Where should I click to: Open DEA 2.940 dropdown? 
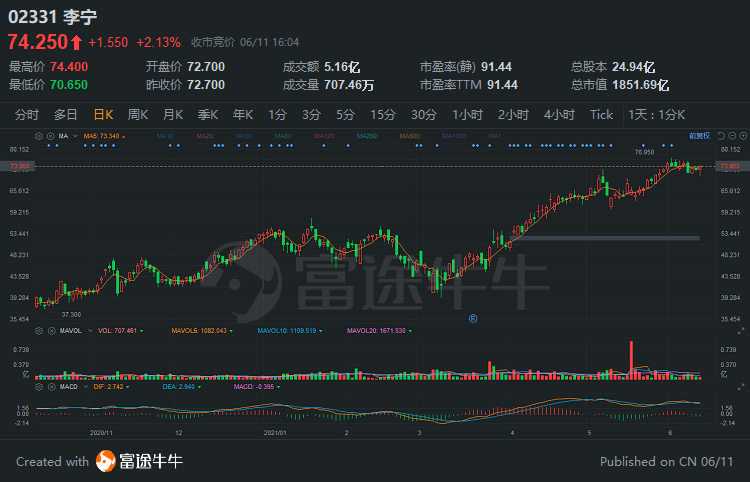[x=199, y=386]
